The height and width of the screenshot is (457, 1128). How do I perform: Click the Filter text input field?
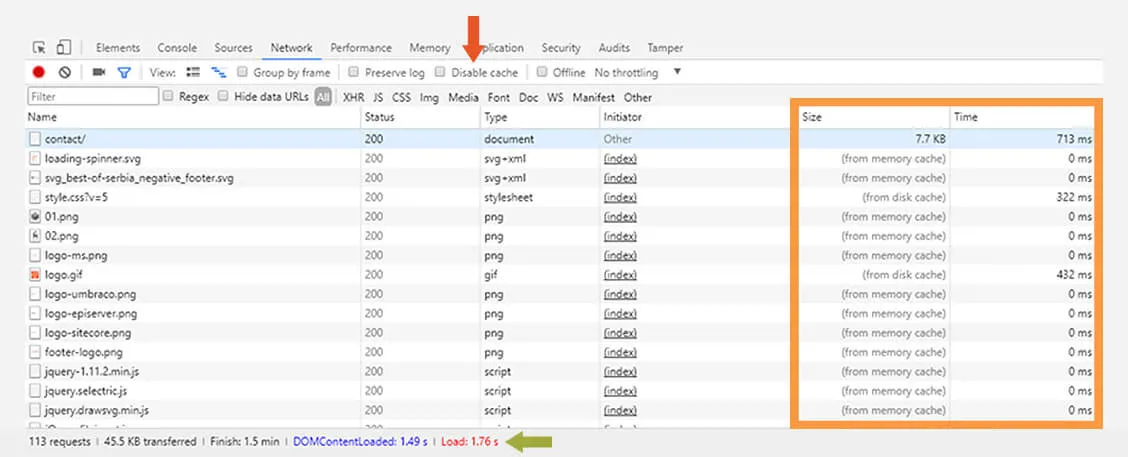(x=93, y=96)
